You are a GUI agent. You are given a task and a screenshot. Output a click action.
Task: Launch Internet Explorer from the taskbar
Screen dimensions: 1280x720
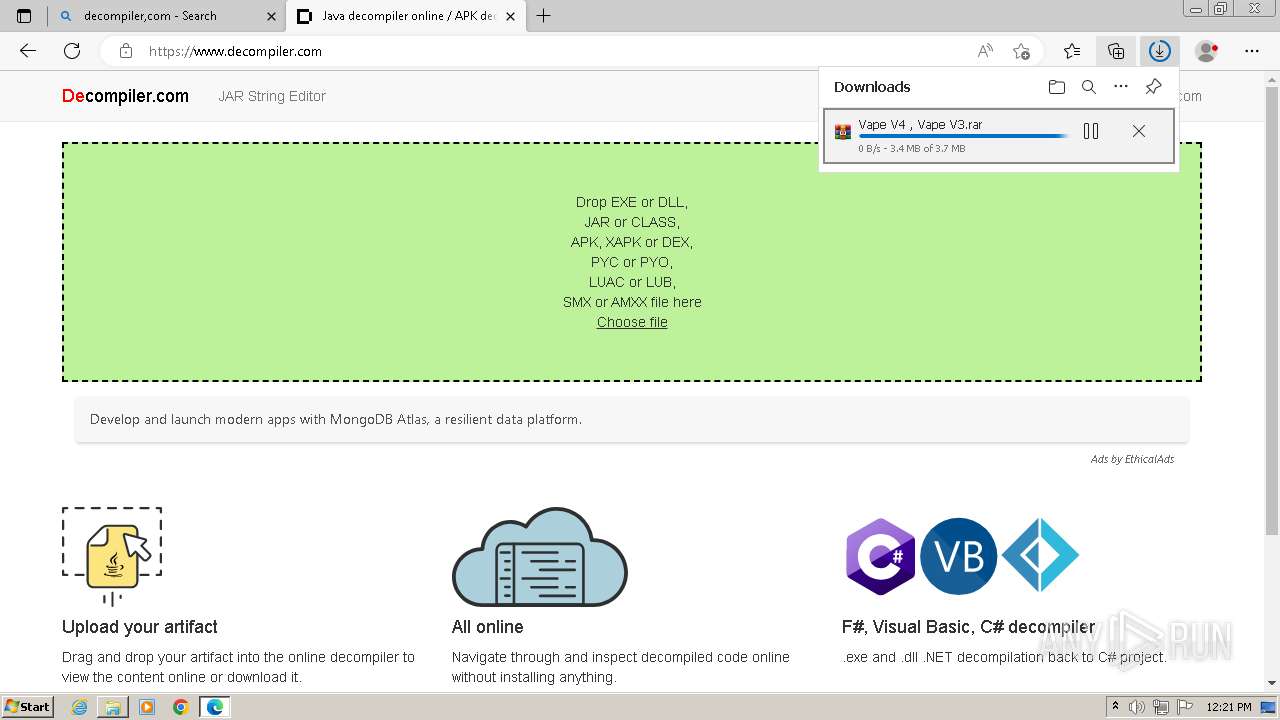[x=79, y=707]
